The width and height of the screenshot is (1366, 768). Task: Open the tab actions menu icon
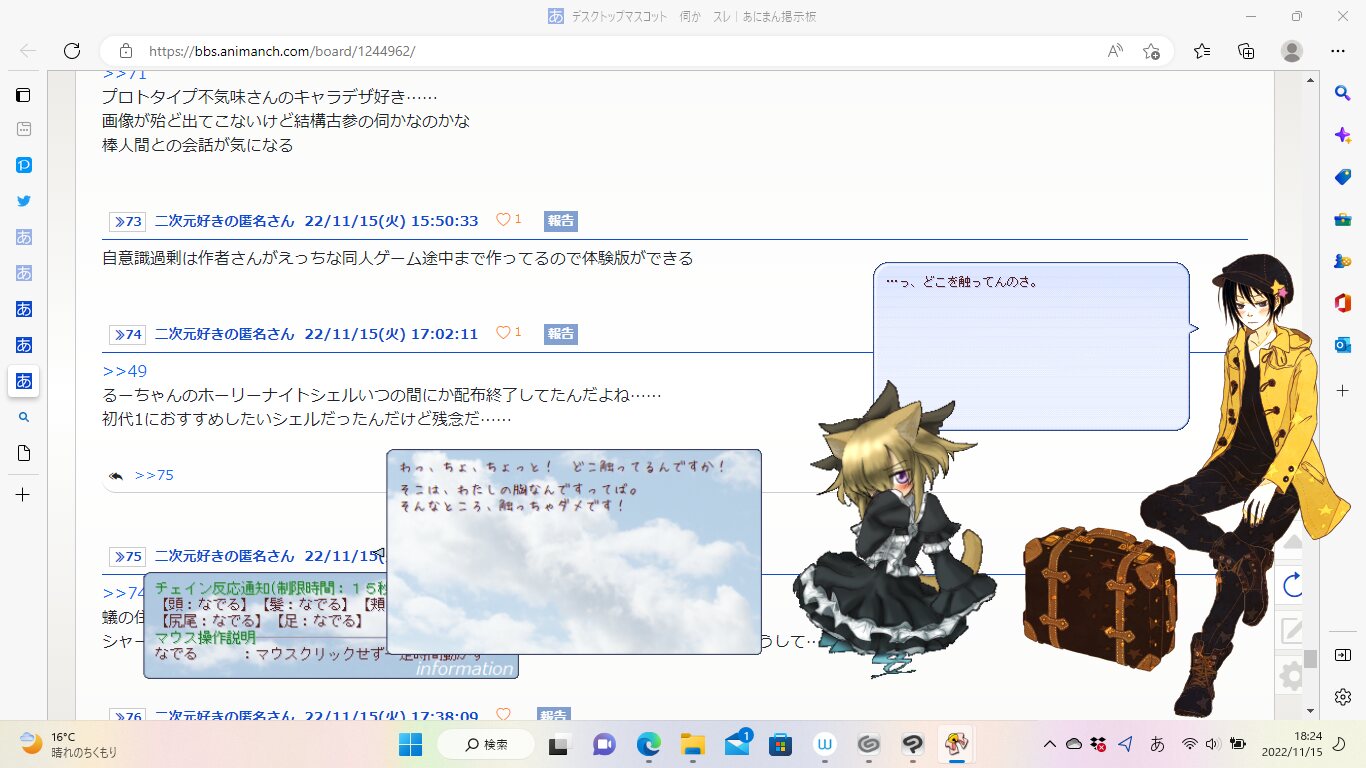(23, 95)
